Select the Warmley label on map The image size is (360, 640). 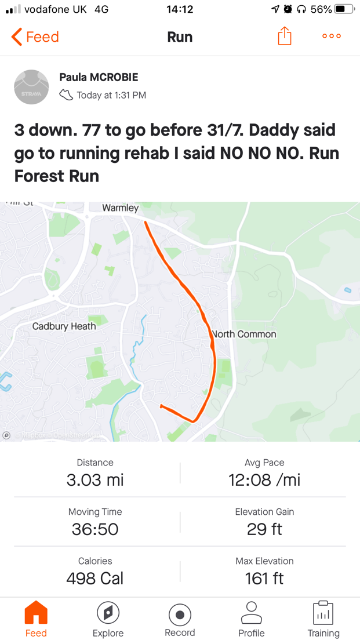coord(120,208)
